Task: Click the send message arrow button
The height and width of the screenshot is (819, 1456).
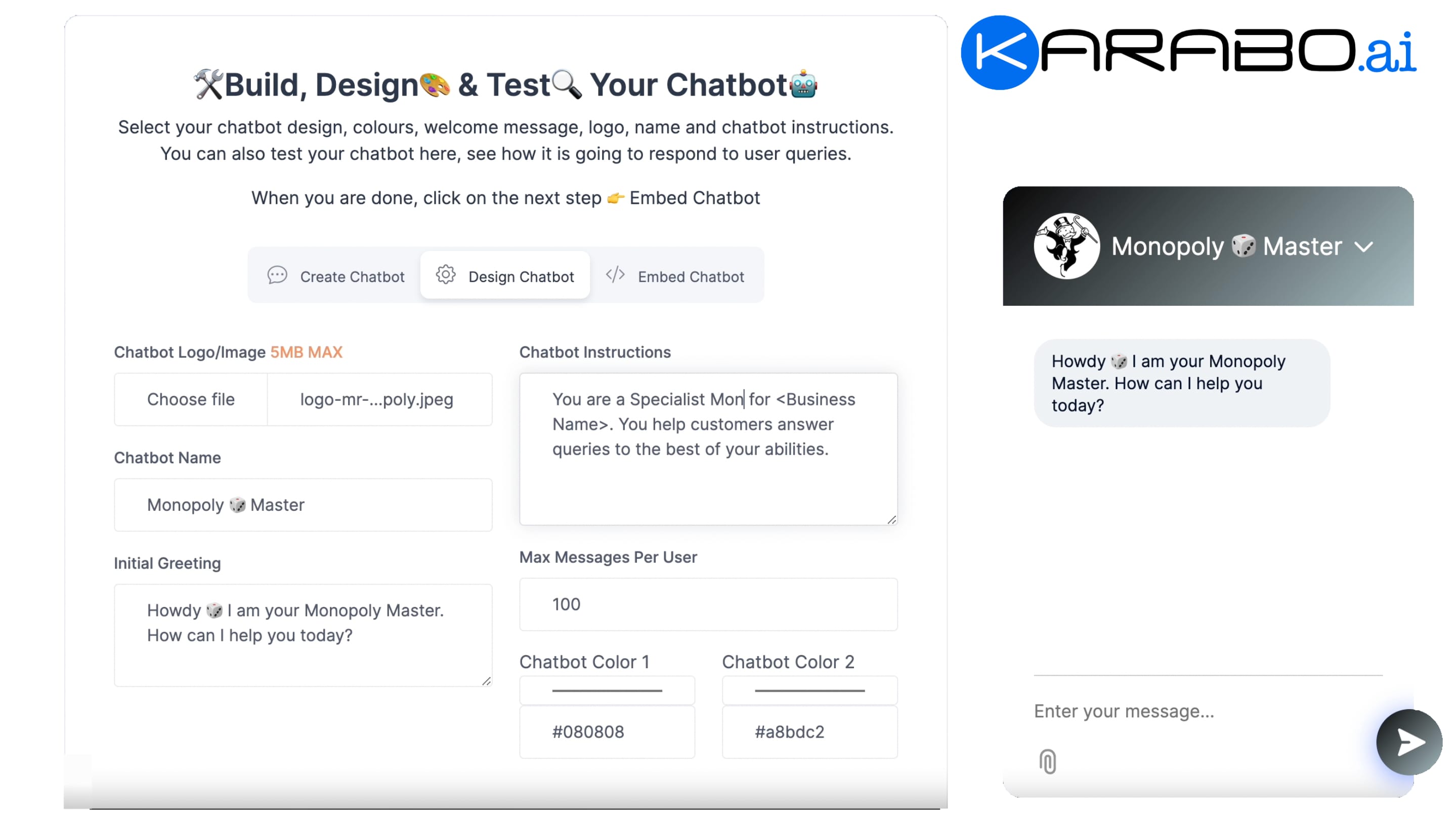Action: pyautogui.click(x=1408, y=742)
